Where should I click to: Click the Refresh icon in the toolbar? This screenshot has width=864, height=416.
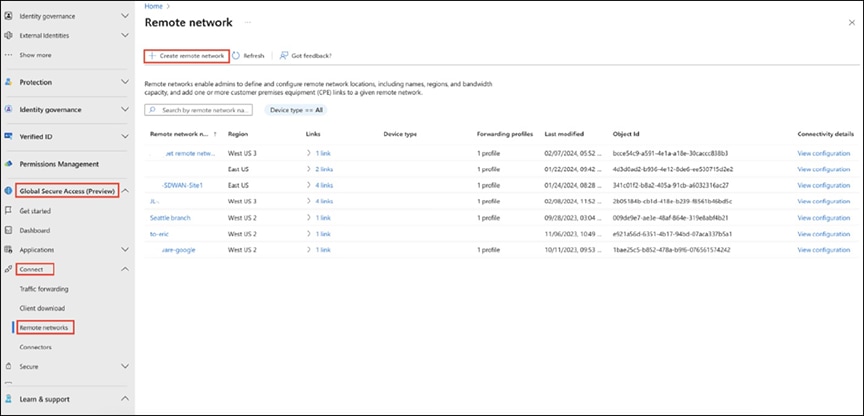(x=236, y=56)
